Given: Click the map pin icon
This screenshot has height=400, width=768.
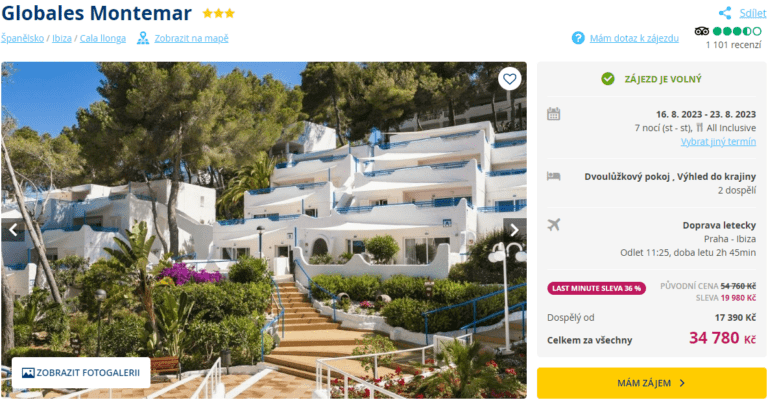Looking at the screenshot, I should tap(143, 38).
